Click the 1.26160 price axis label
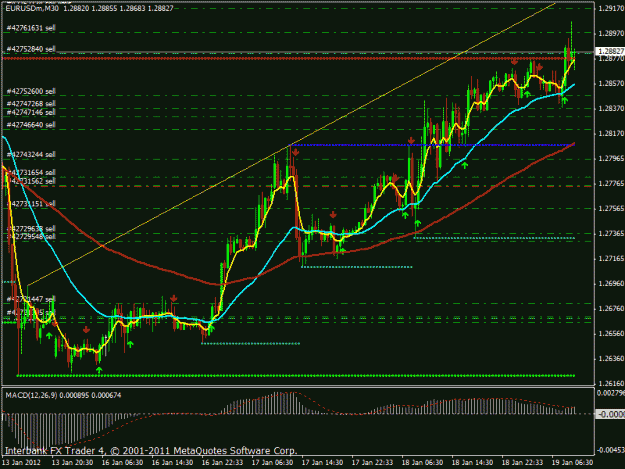This screenshot has height=469, width=625. 611,384
